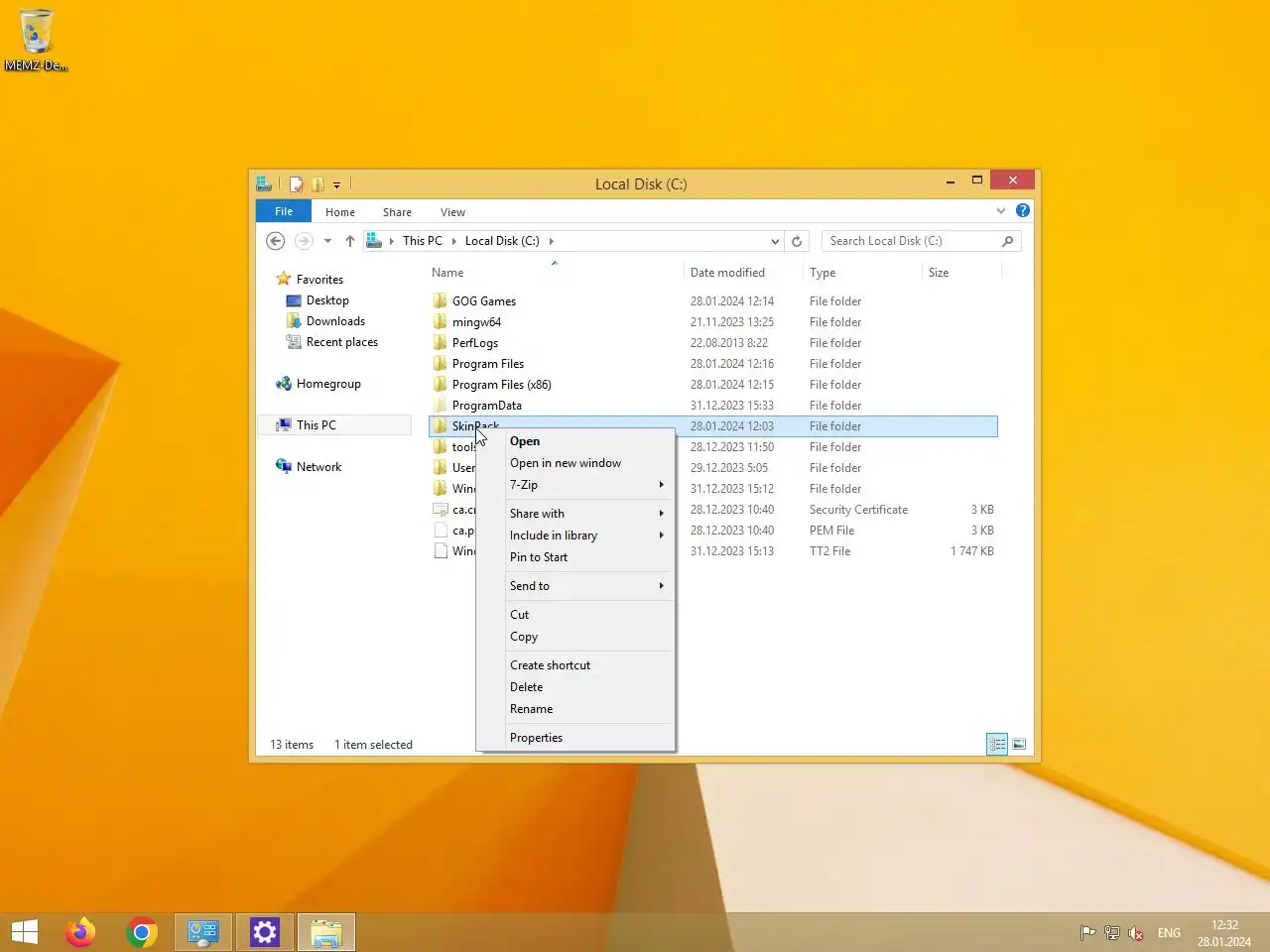The height and width of the screenshot is (952, 1270).
Task: Select Recent places in the navigation pane
Action: click(341, 342)
